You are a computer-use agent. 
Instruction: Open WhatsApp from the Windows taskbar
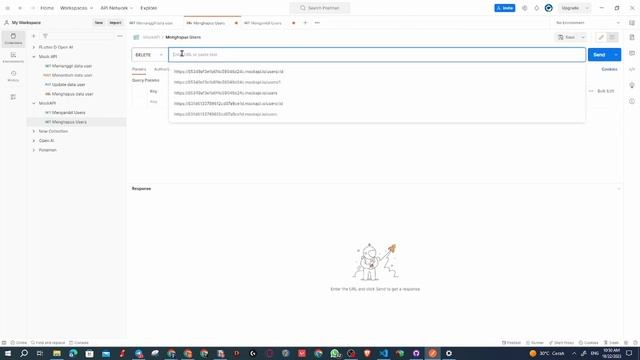tap(335, 353)
